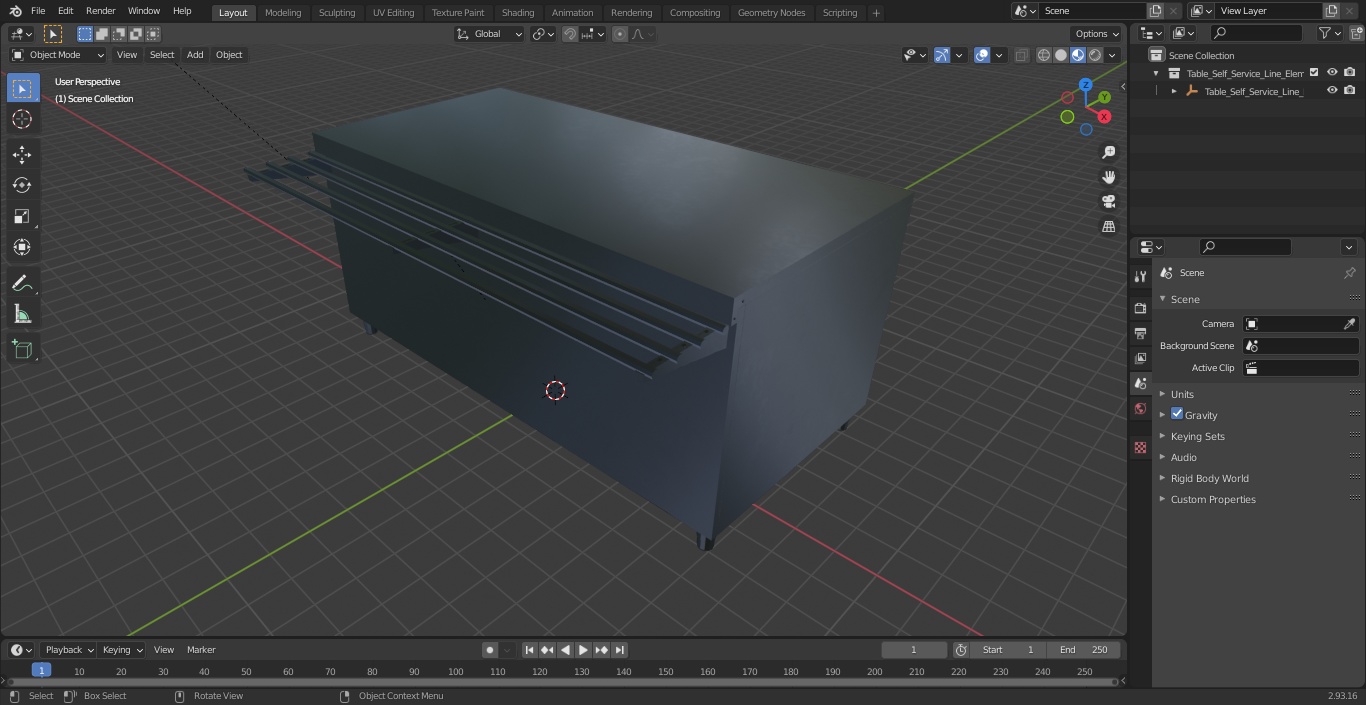Open the Global transform orientation dropdown

pos(489,34)
